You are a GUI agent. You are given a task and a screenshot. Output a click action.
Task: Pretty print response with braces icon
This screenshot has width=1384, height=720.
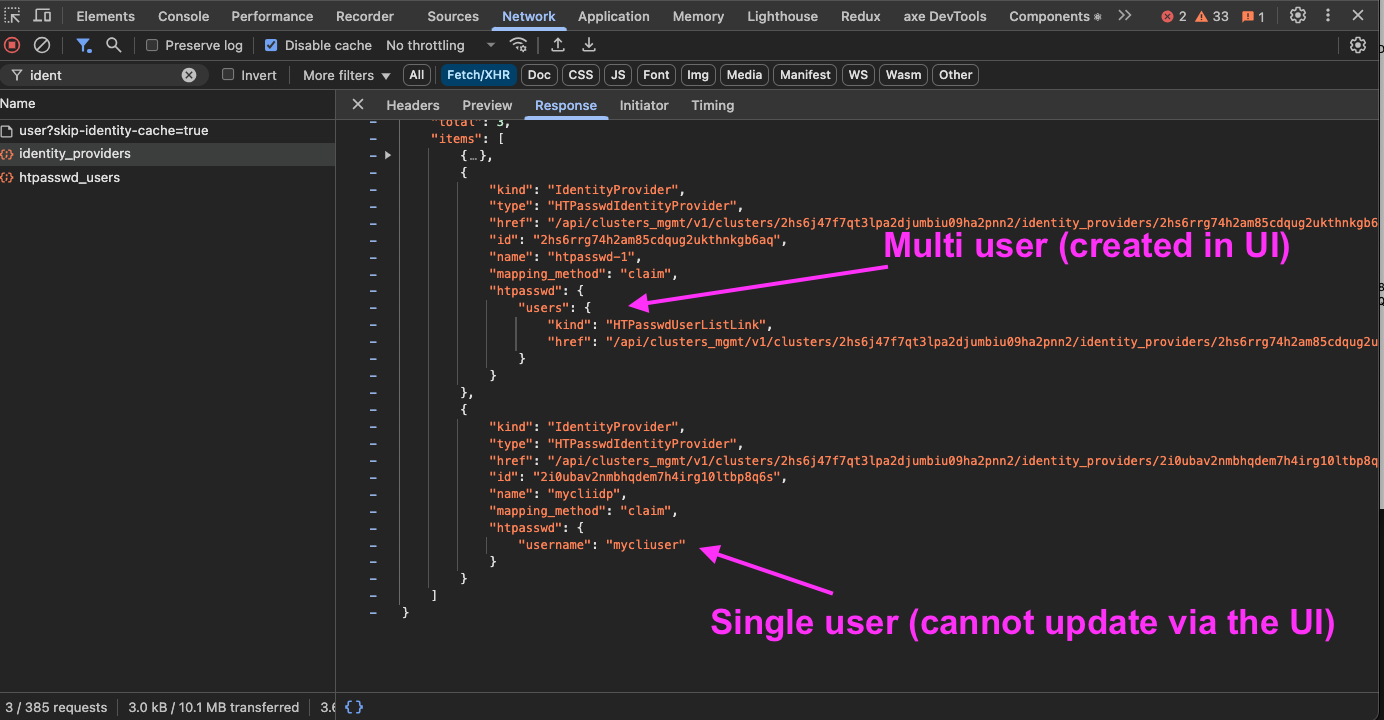click(x=354, y=707)
